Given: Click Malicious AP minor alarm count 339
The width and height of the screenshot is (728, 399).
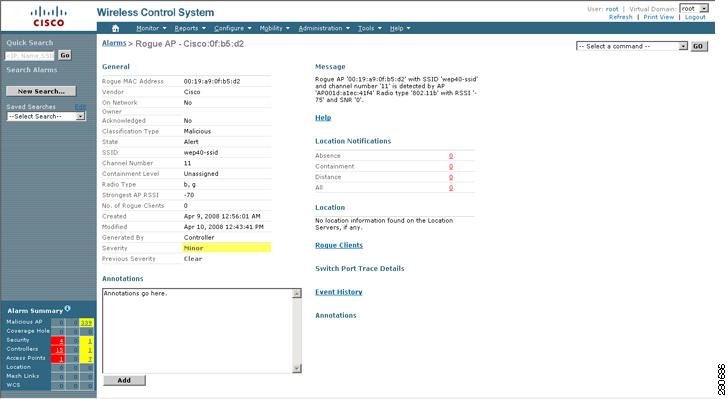Looking at the screenshot, I should point(86,322).
